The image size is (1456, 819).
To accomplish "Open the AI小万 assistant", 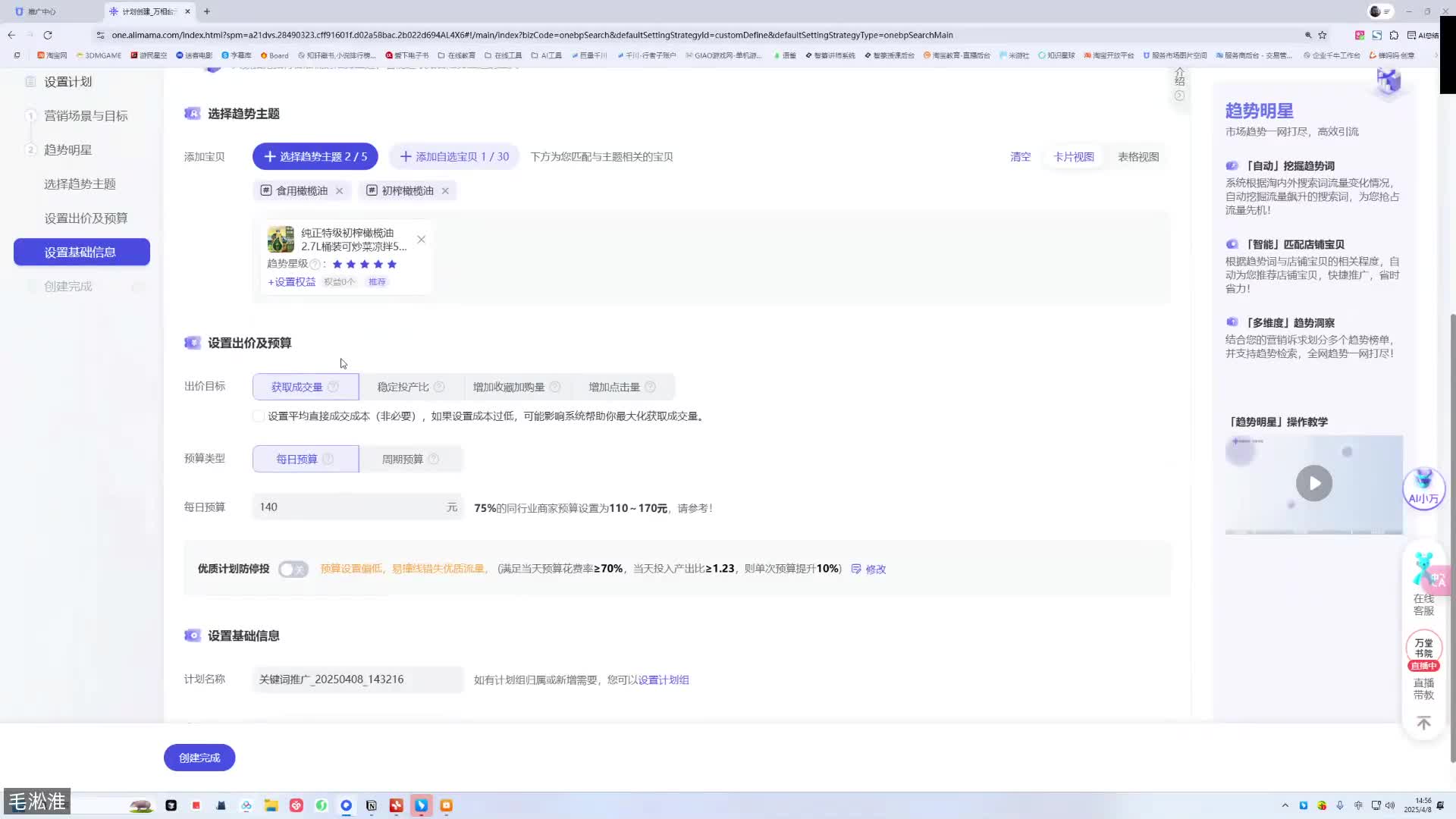I will 1423,489.
